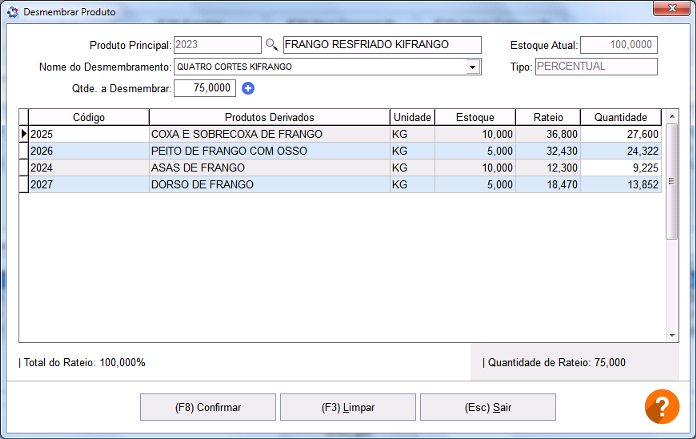The height and width of the screenshot is (439, 696).
Task: Click the Unidade column header
Action: [412, 117]
